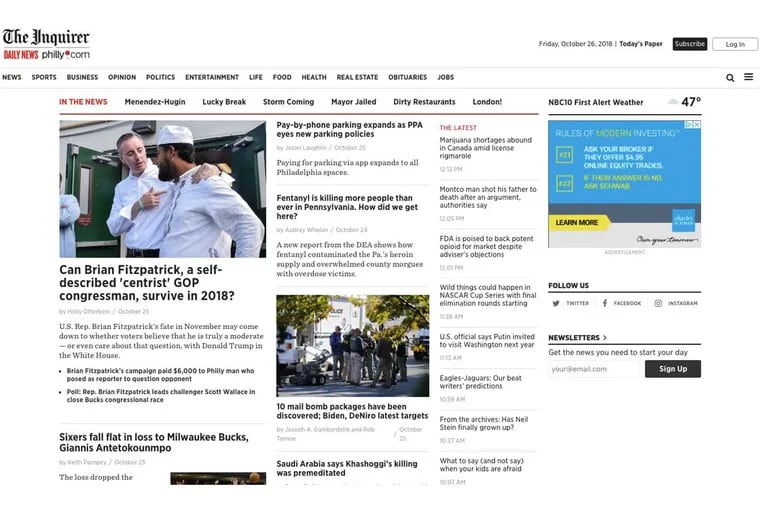Click the Subscribe button
The height and width of the screenshot is (507, 760).
[x=689, y=44]
